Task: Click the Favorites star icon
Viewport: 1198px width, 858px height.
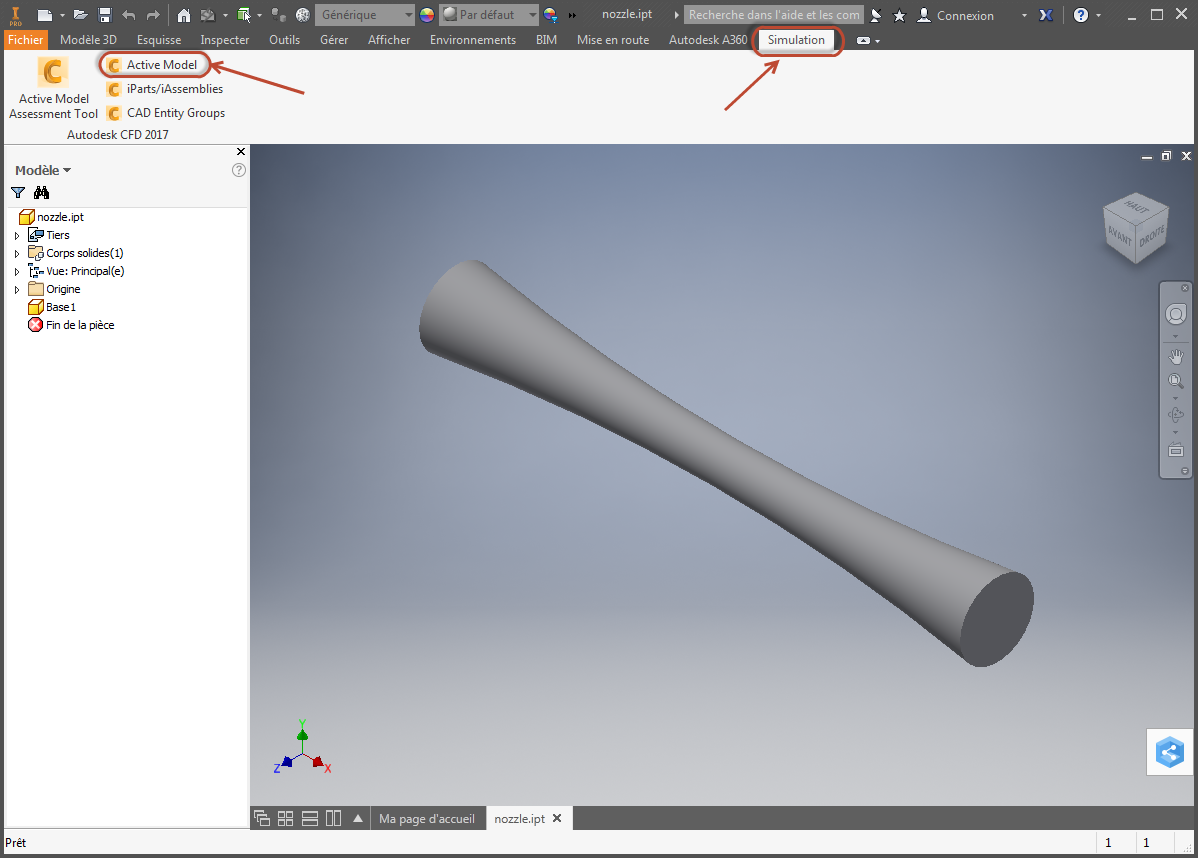Action: pos(899,15)
